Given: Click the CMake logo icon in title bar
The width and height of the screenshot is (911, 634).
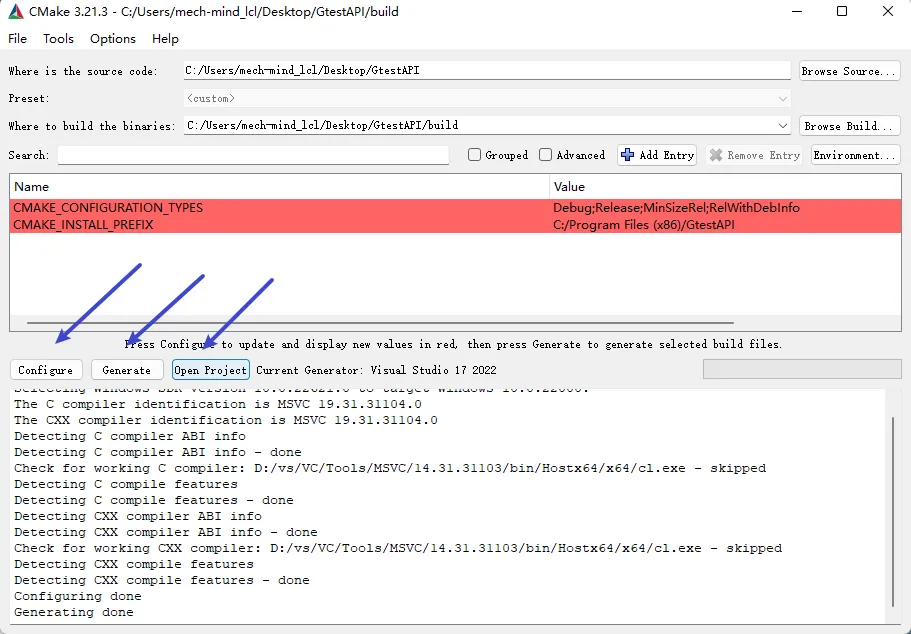Looking at the screenshot, I should tap(15, 12).
